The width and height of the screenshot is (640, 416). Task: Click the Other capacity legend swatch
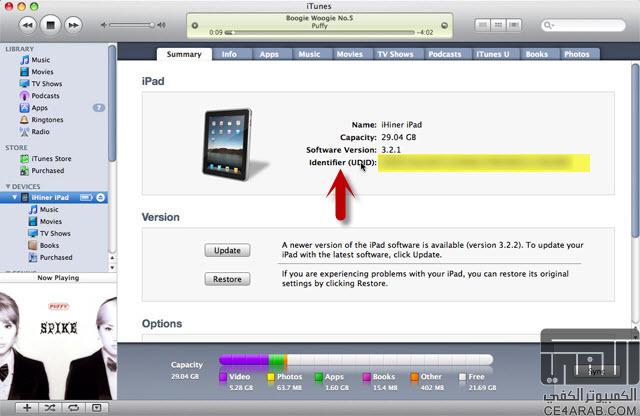tap(415, 377)
